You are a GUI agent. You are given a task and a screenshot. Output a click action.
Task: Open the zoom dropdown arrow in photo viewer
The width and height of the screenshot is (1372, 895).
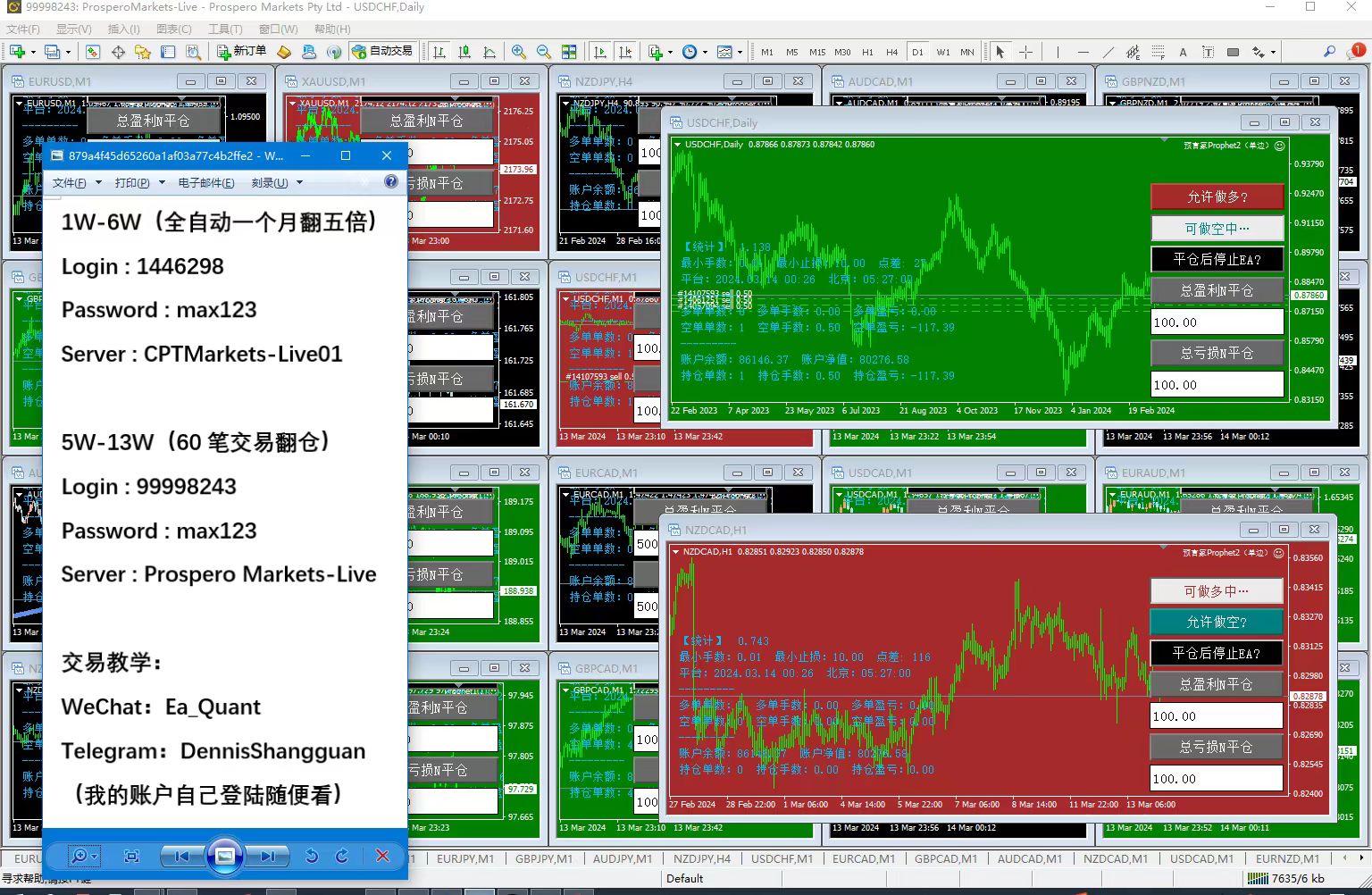pos(94,856)
